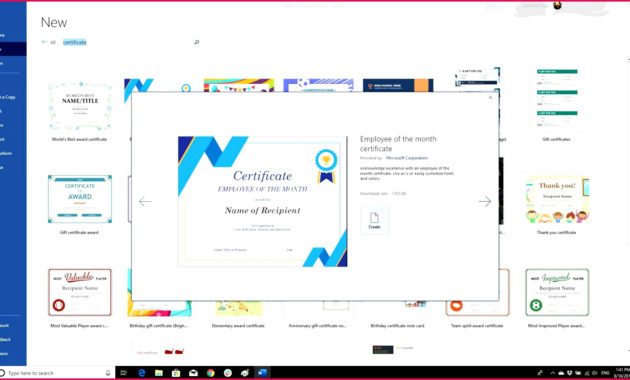Viewport: 630px width, 380px height.
Task: Open the Microsoft Corporation provider link
Action: pos(407,158)
